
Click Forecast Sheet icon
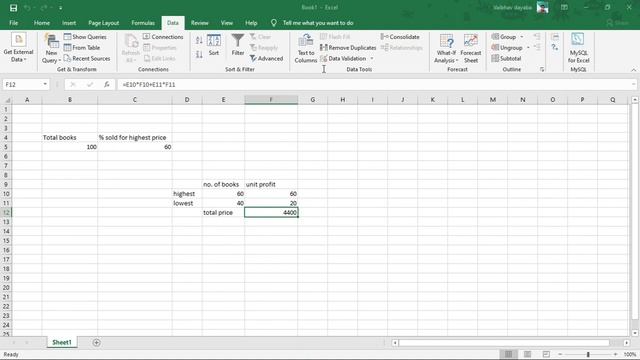pos(471,49)
